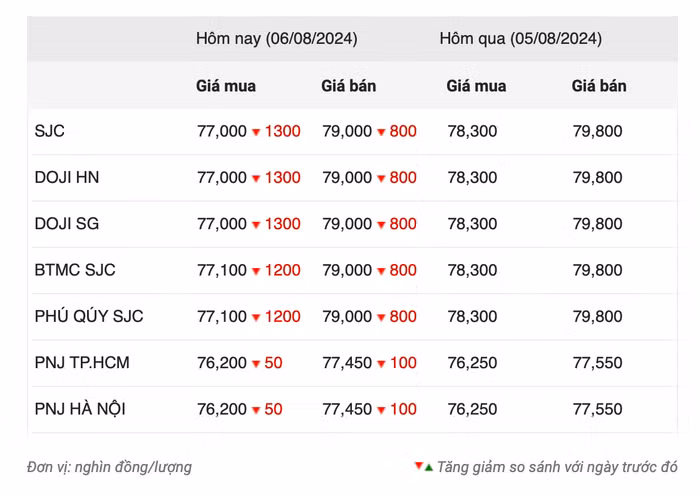Select the Hôm qua (05/08/2024) column header
700x496 pixels.
click(x=520, y=39)
